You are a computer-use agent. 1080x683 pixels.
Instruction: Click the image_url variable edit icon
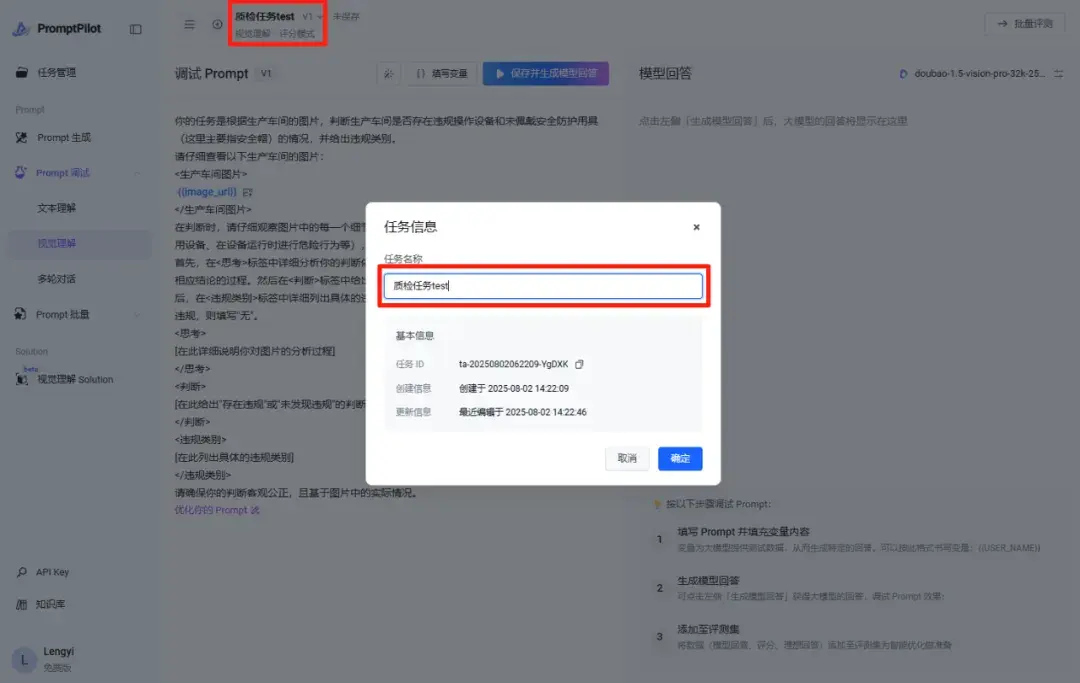pyautogui.click(x=247, y=192)
